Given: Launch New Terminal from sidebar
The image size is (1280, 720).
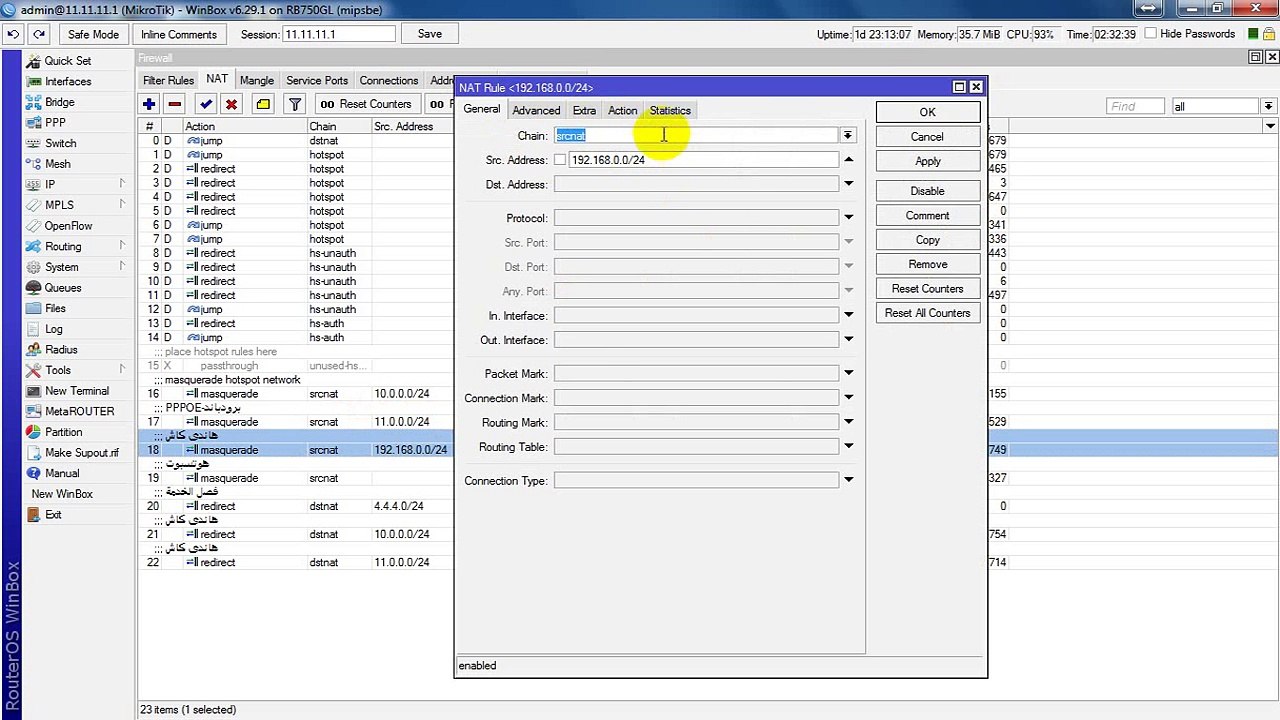Looking at the screenshot, I should tap(76, 391).
